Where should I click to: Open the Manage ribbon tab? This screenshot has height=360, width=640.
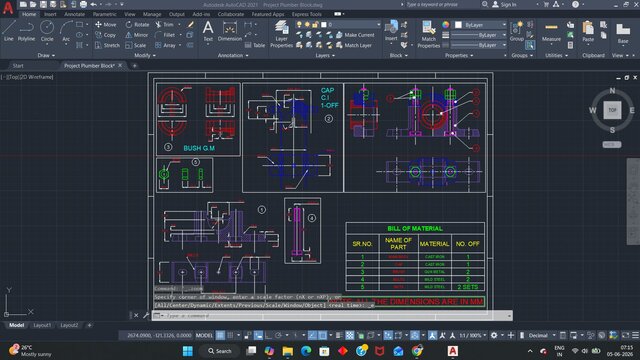tap(152, 14)
